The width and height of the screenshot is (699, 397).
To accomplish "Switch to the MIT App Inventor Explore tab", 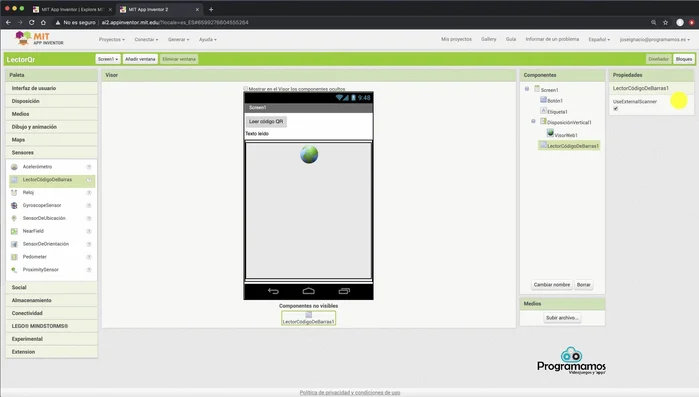I will pyautogui.click(x=72, y=9).
